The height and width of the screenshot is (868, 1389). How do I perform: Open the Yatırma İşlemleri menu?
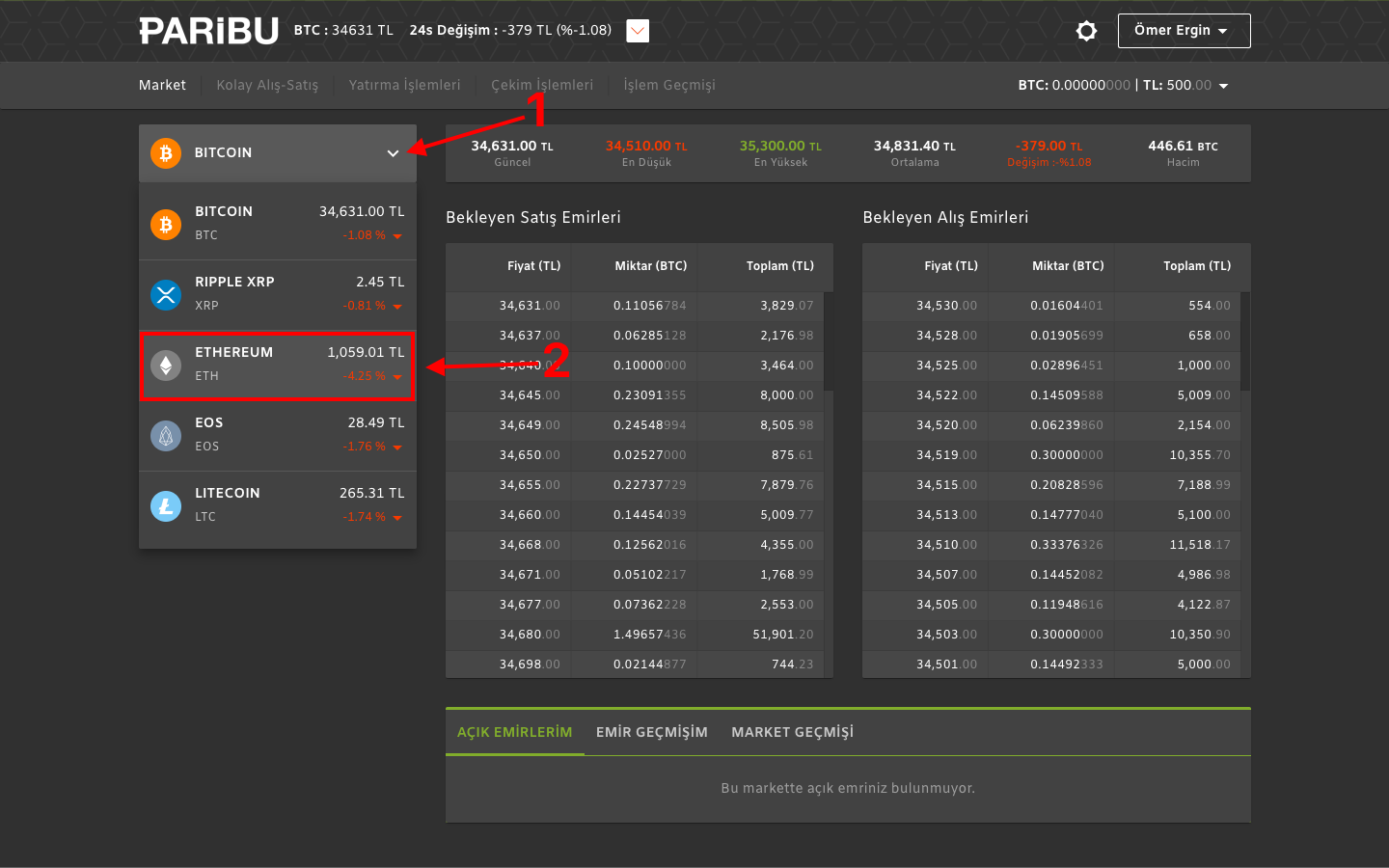coord(404,85)
